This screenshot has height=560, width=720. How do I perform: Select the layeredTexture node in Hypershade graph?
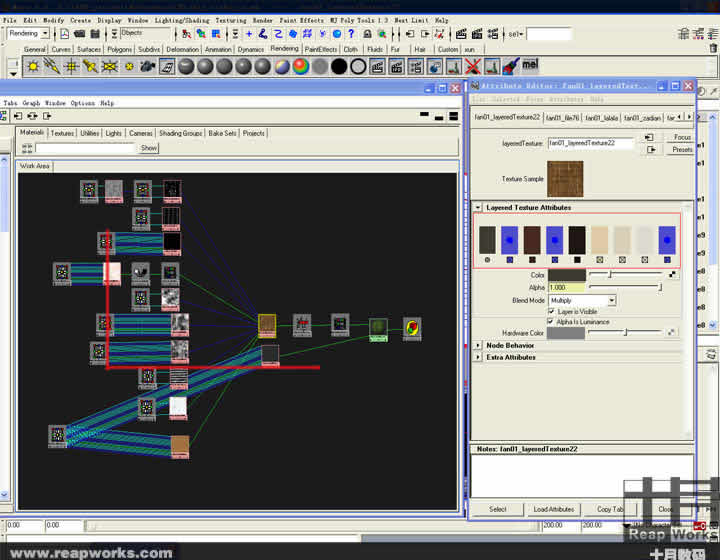[267, 324]
